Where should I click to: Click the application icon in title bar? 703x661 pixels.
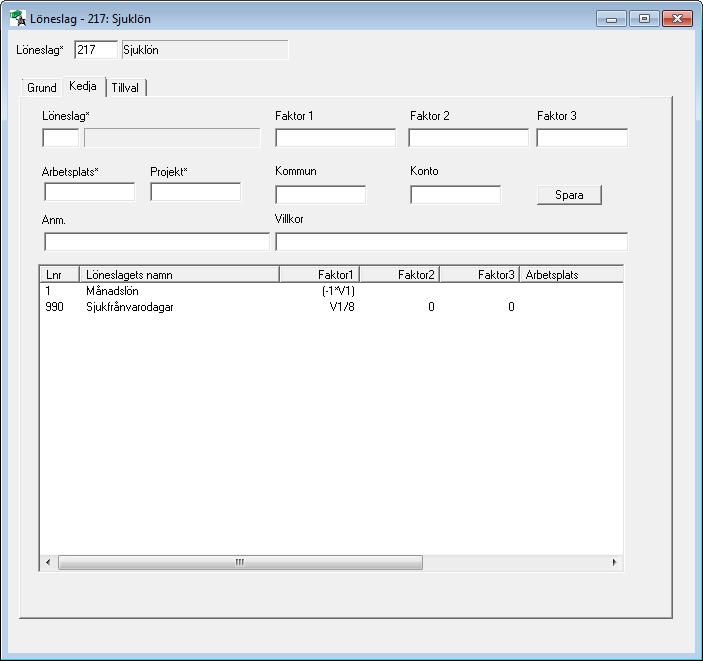[18, 18]
